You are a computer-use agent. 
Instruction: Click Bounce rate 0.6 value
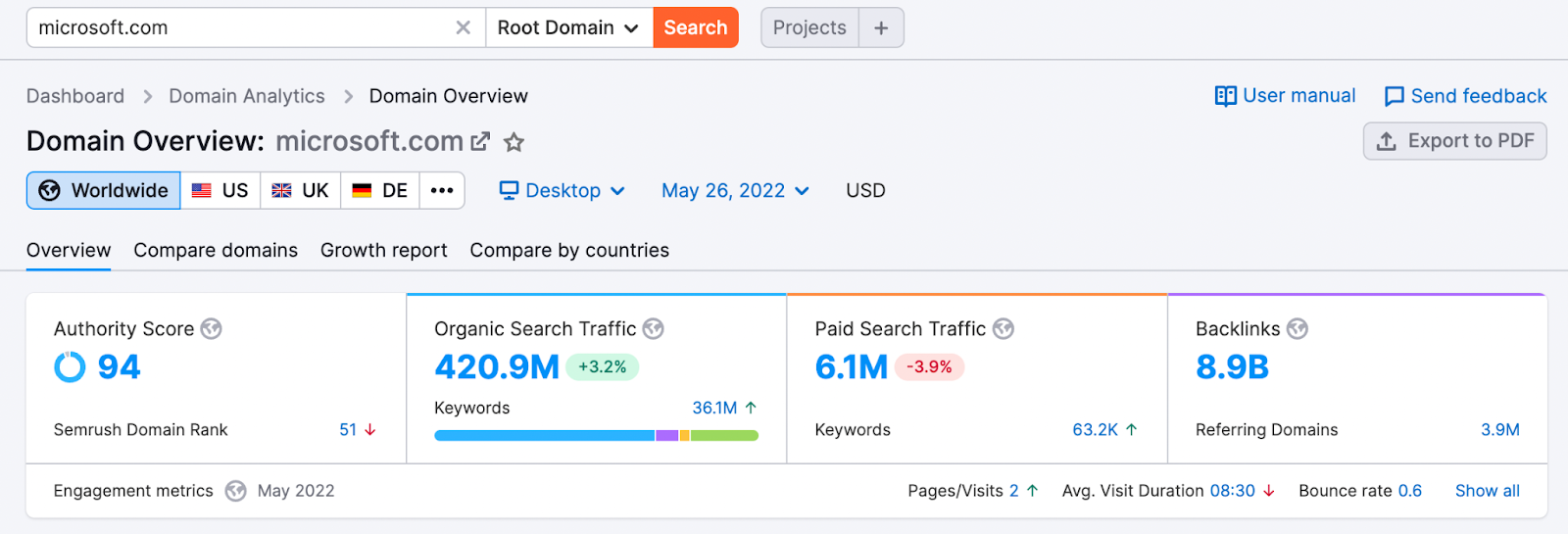point(1410,491)
